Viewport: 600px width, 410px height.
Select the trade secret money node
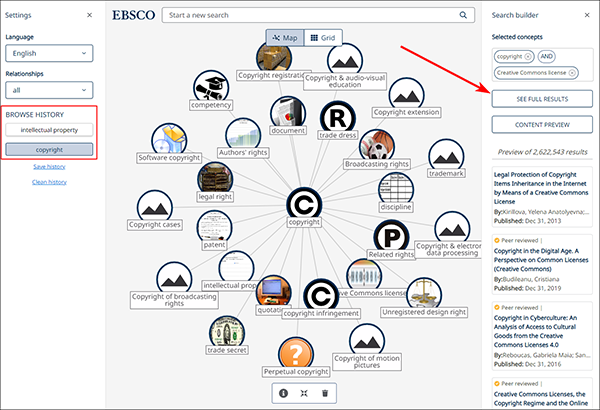(227, 333)
